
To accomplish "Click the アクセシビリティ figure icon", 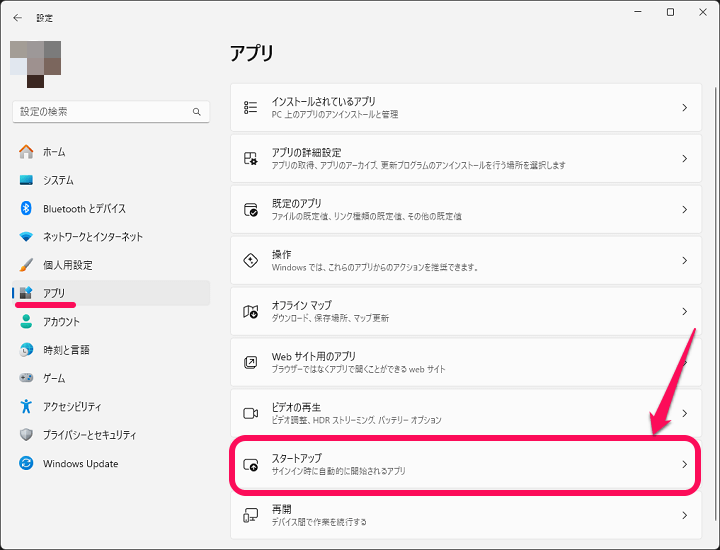I will click(26, 406).
